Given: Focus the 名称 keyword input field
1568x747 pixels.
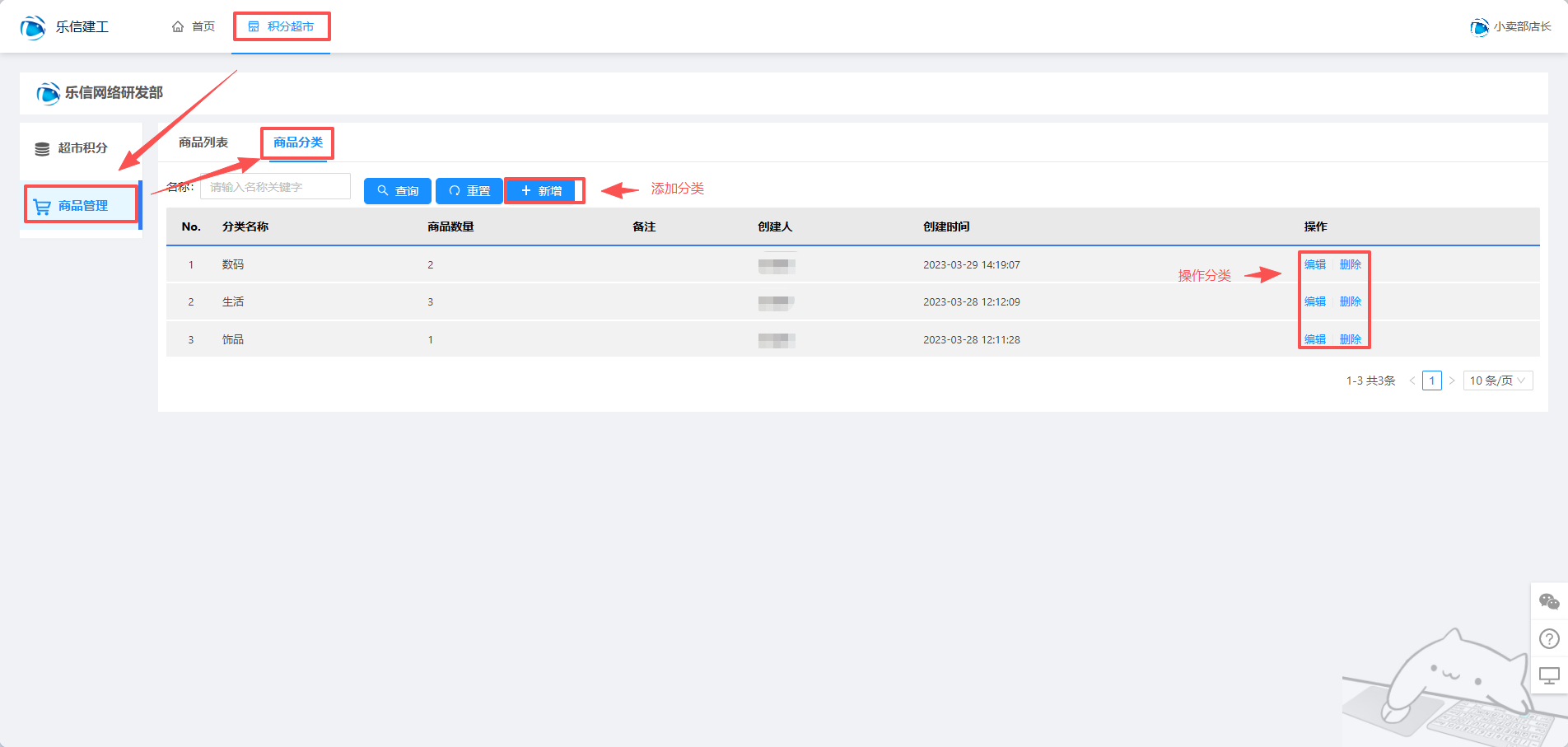Looking at the screenshot, I should point(275,187).
